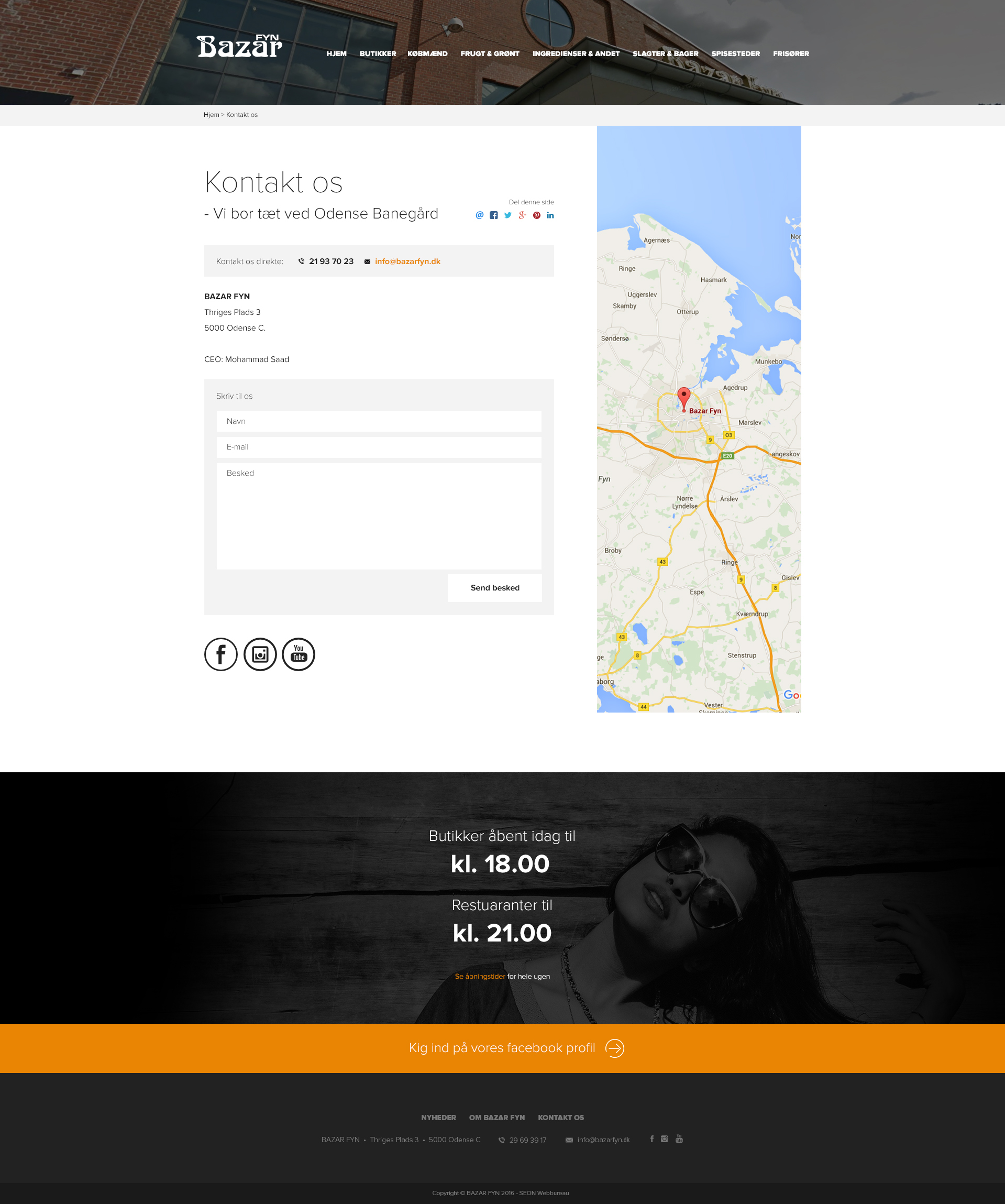Click the footer Facebook icon

click(x=652, y=1139)
